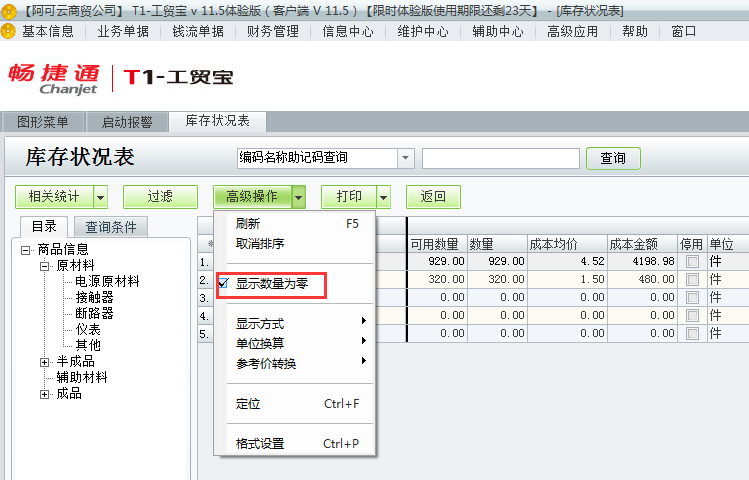Viewport: 749px width, 480px height.
Task: Switch to the 查询条件 tab
Action: coord(111,227)
